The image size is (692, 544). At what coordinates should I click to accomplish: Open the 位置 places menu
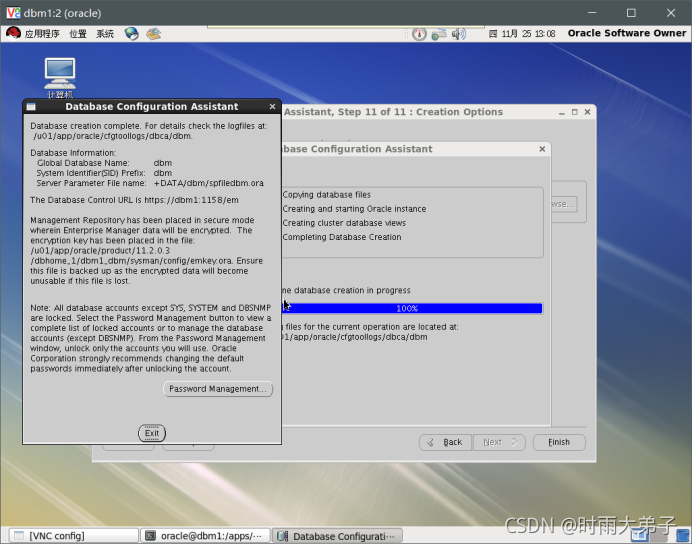pyautogui.click(x=78, y=34)
